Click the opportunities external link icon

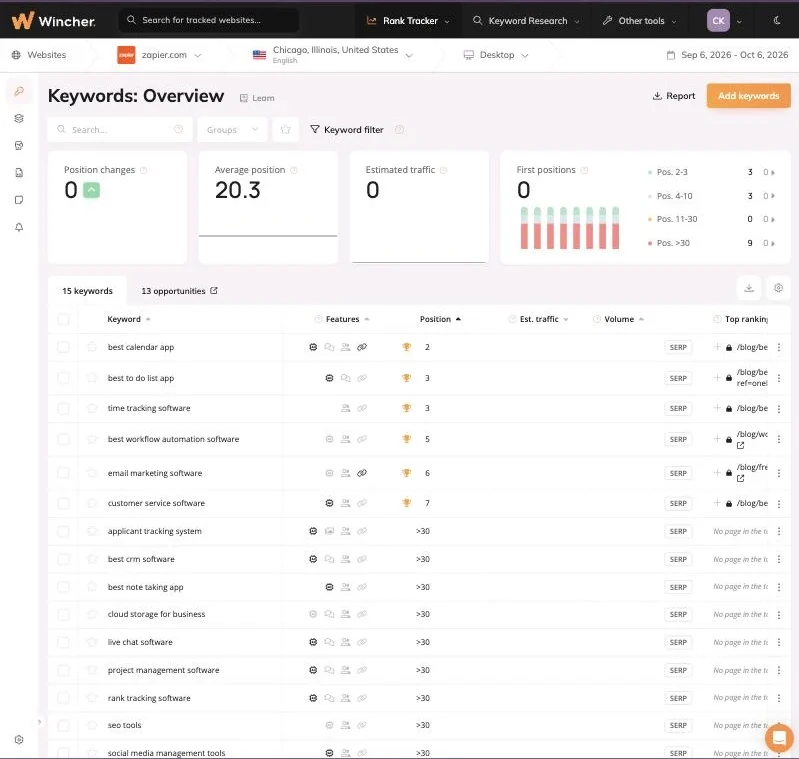tap(214, 290)
